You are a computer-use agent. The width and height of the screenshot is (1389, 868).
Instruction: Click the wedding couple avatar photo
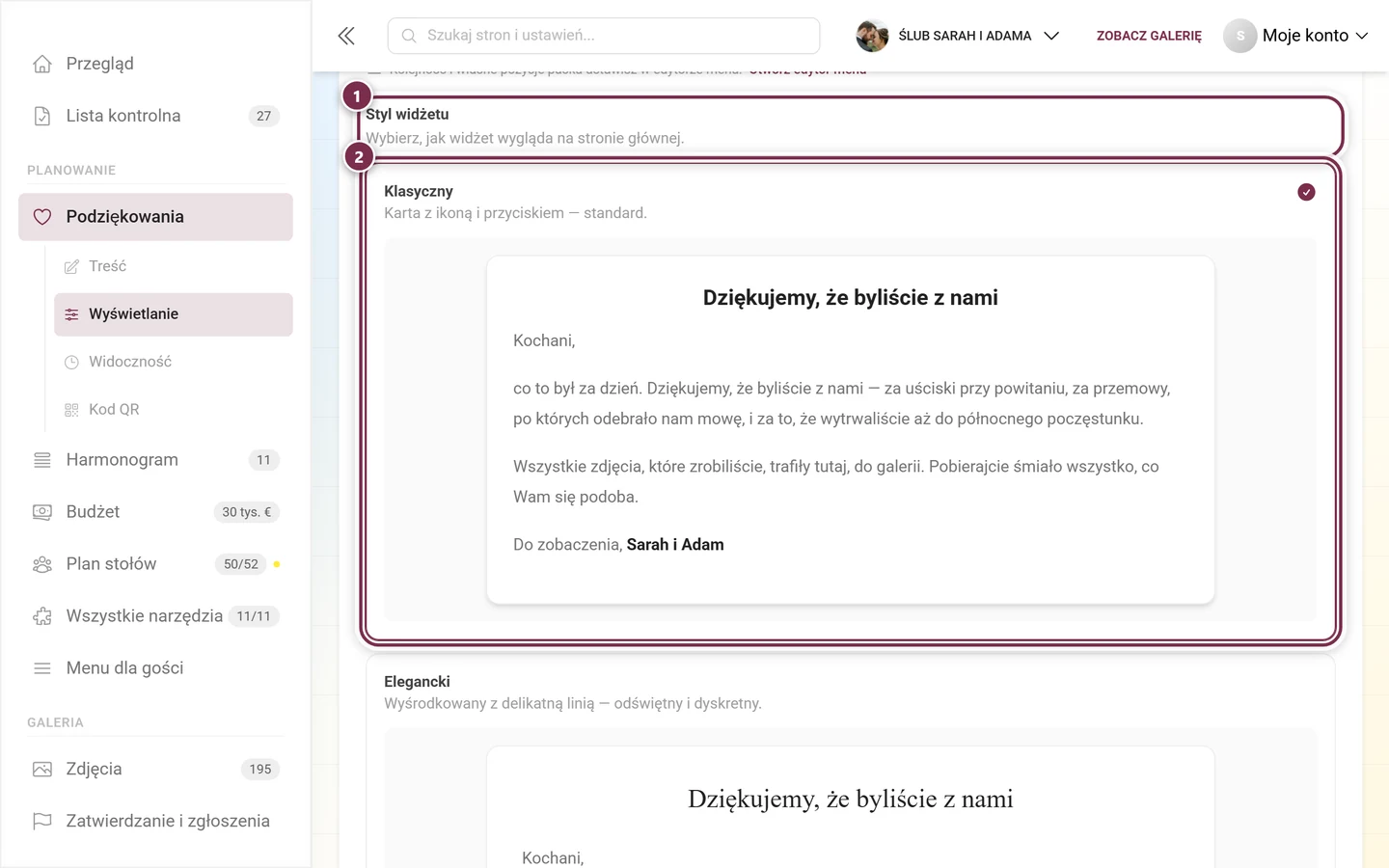pos(872,36)
